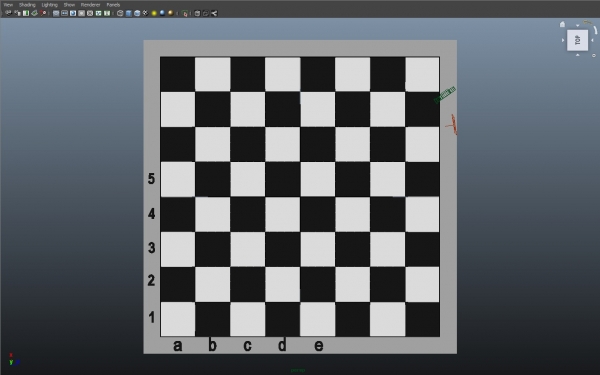
Task: Click the ViewCube arrow above TOP face
Action: pos(577,26)
